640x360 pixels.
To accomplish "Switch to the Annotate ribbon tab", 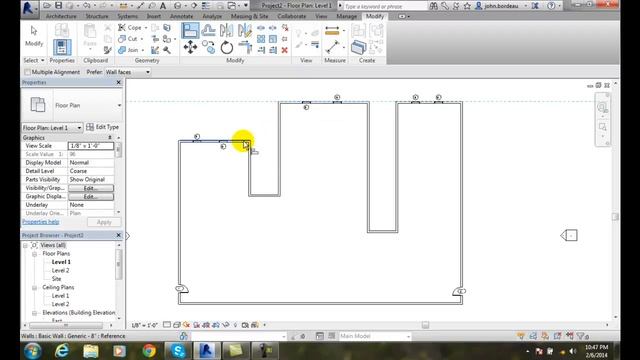I will click(x=181, y=16).
